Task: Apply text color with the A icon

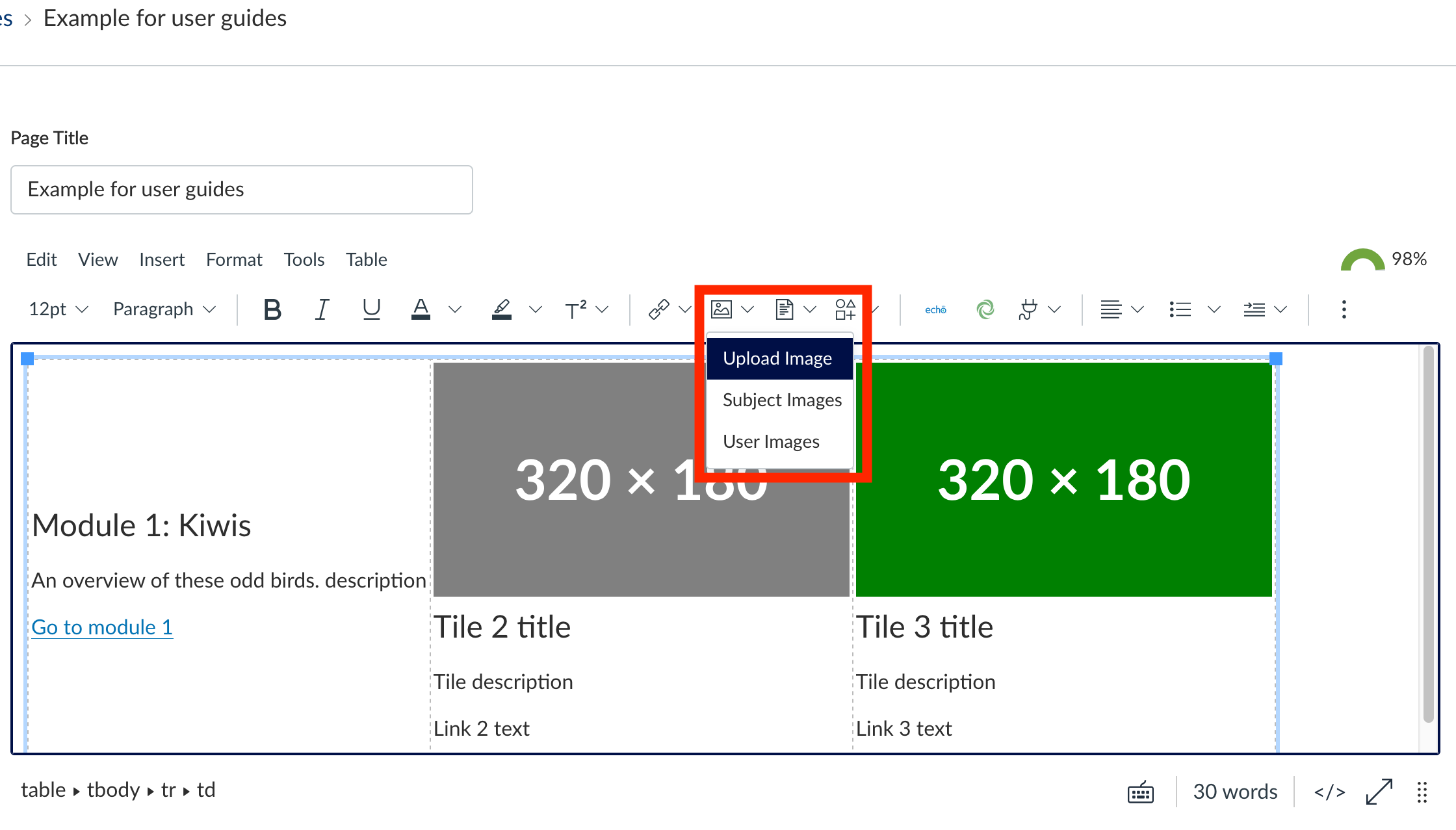Action: (421, 309)
